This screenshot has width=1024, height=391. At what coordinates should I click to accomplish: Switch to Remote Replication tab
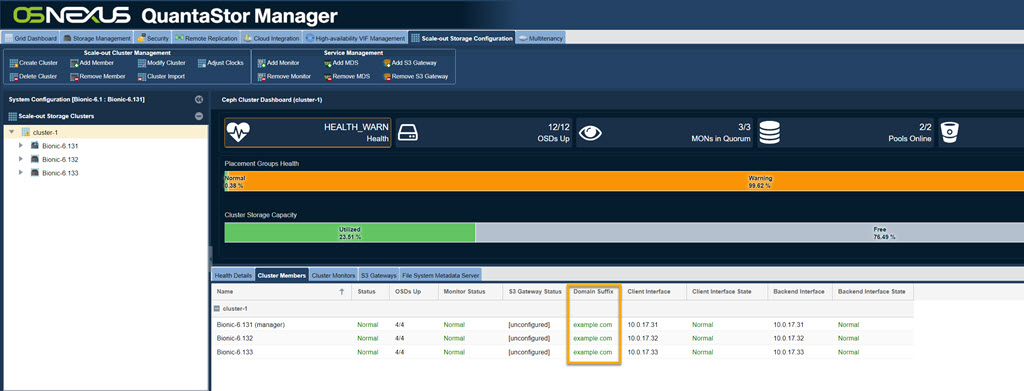(206, 39)
